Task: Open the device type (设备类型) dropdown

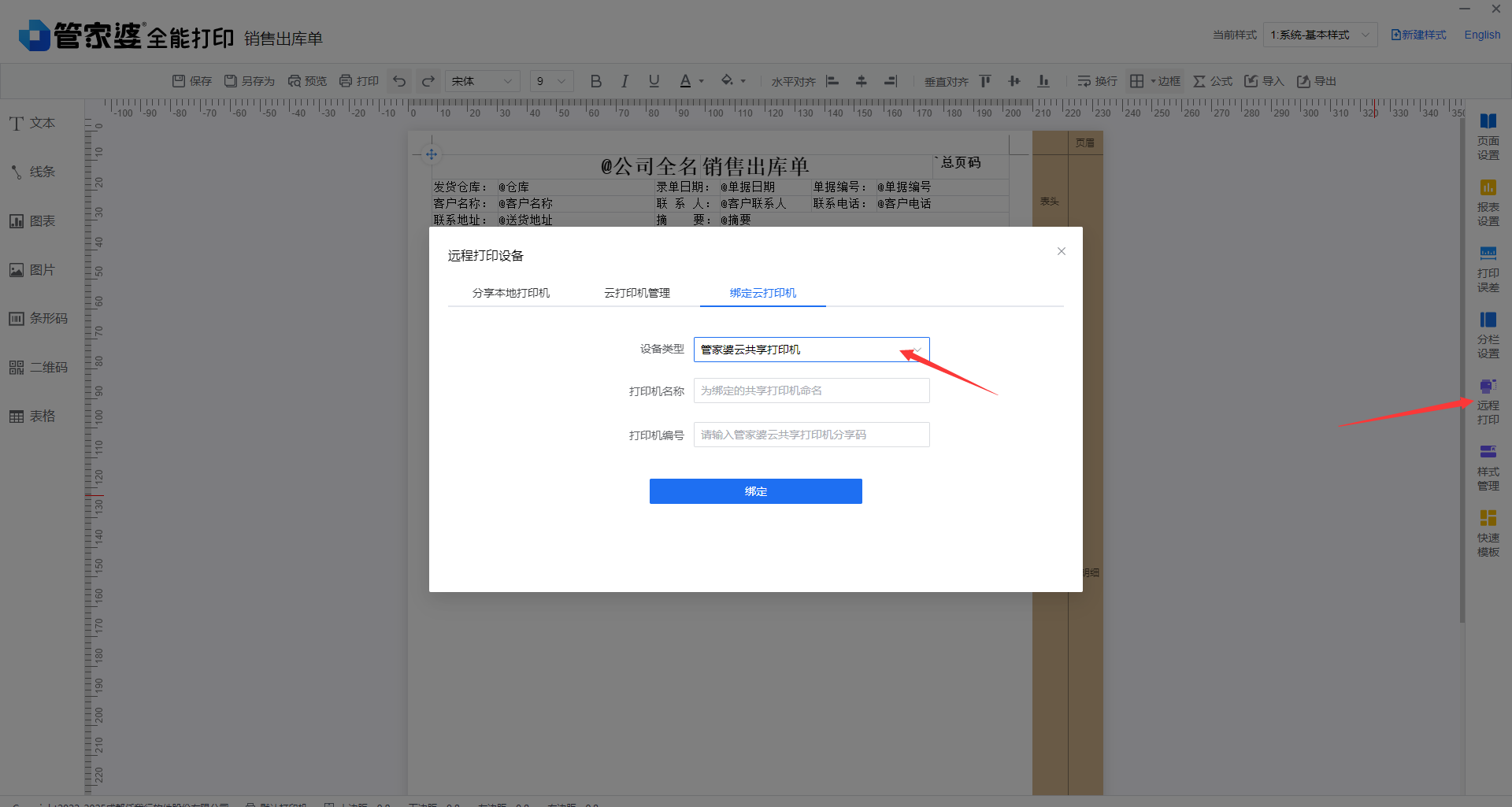Action: 811,350
